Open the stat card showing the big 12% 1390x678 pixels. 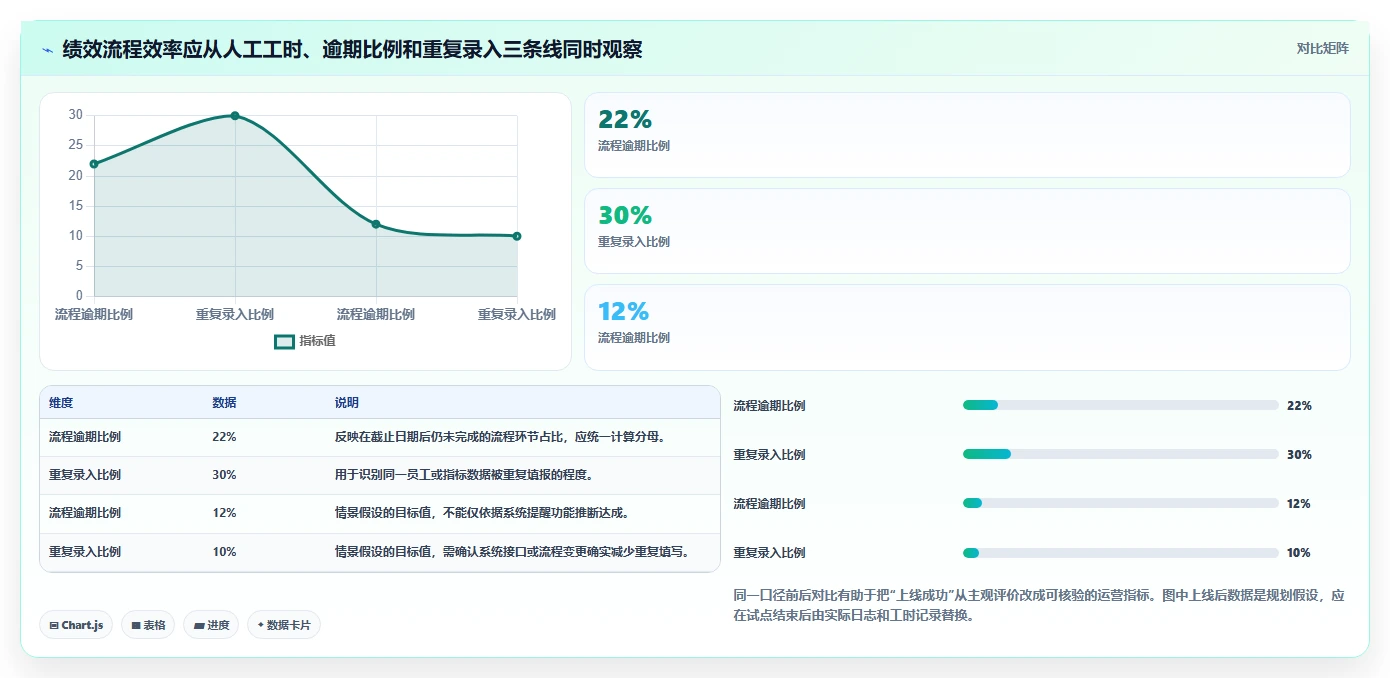tap(967, 327)
